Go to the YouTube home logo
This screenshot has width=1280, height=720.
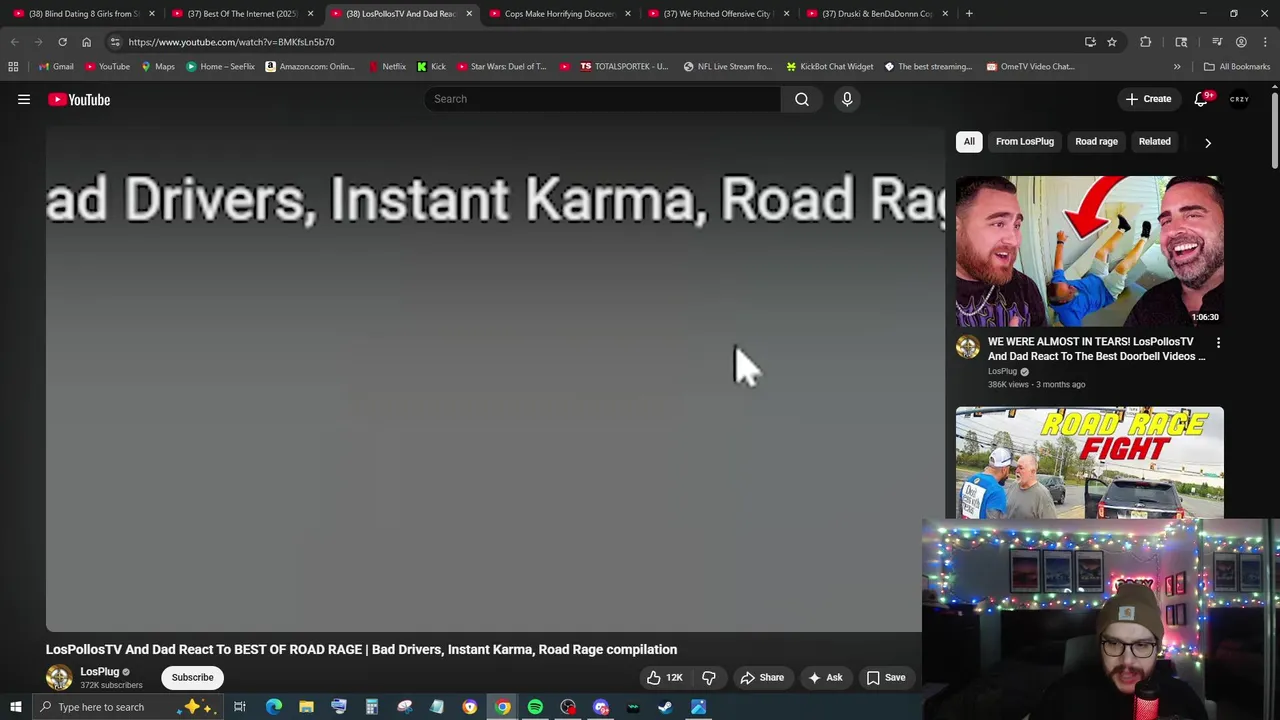tap(79, 99)
